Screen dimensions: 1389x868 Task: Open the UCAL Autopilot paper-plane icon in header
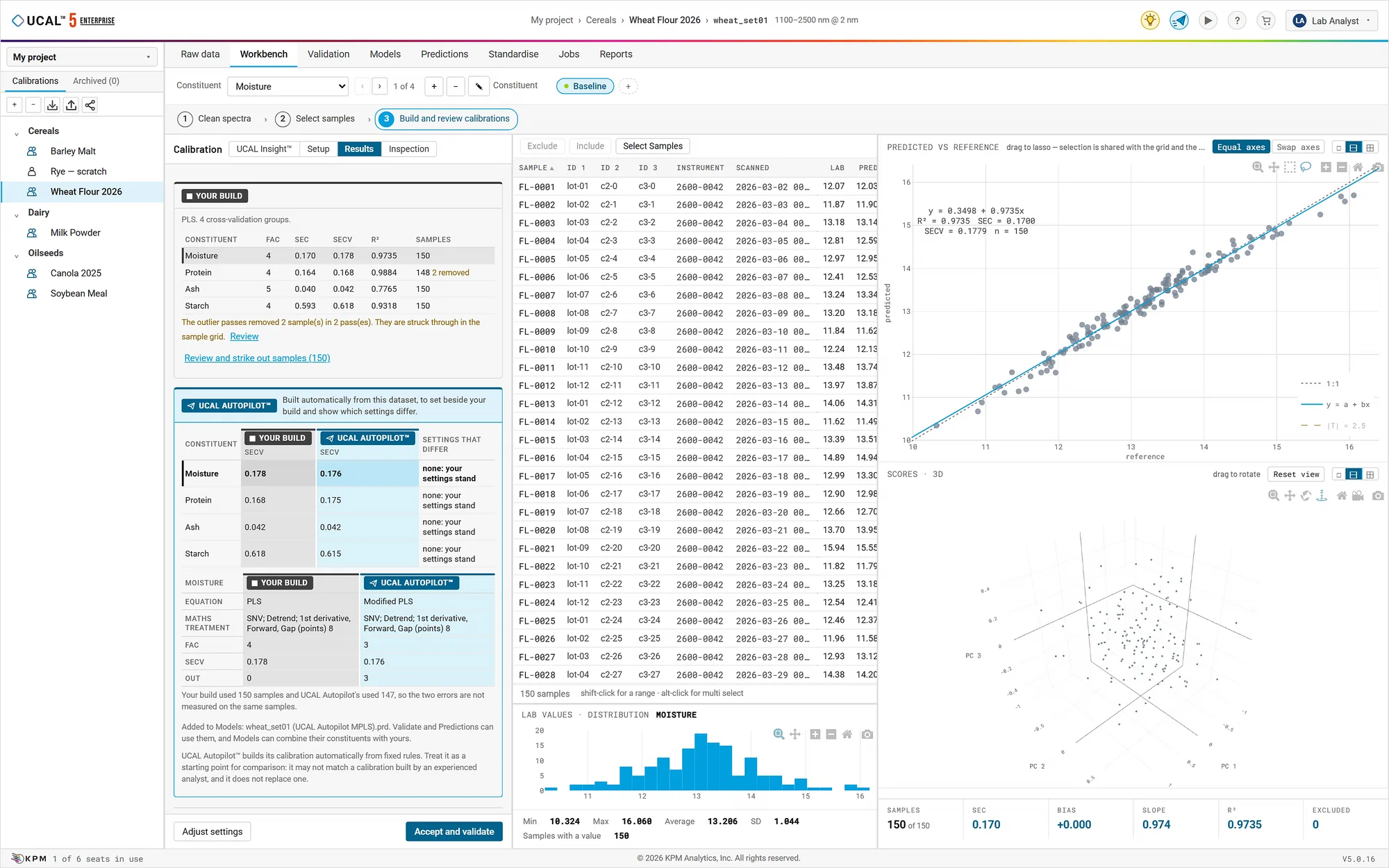(x=1179, y=20)
